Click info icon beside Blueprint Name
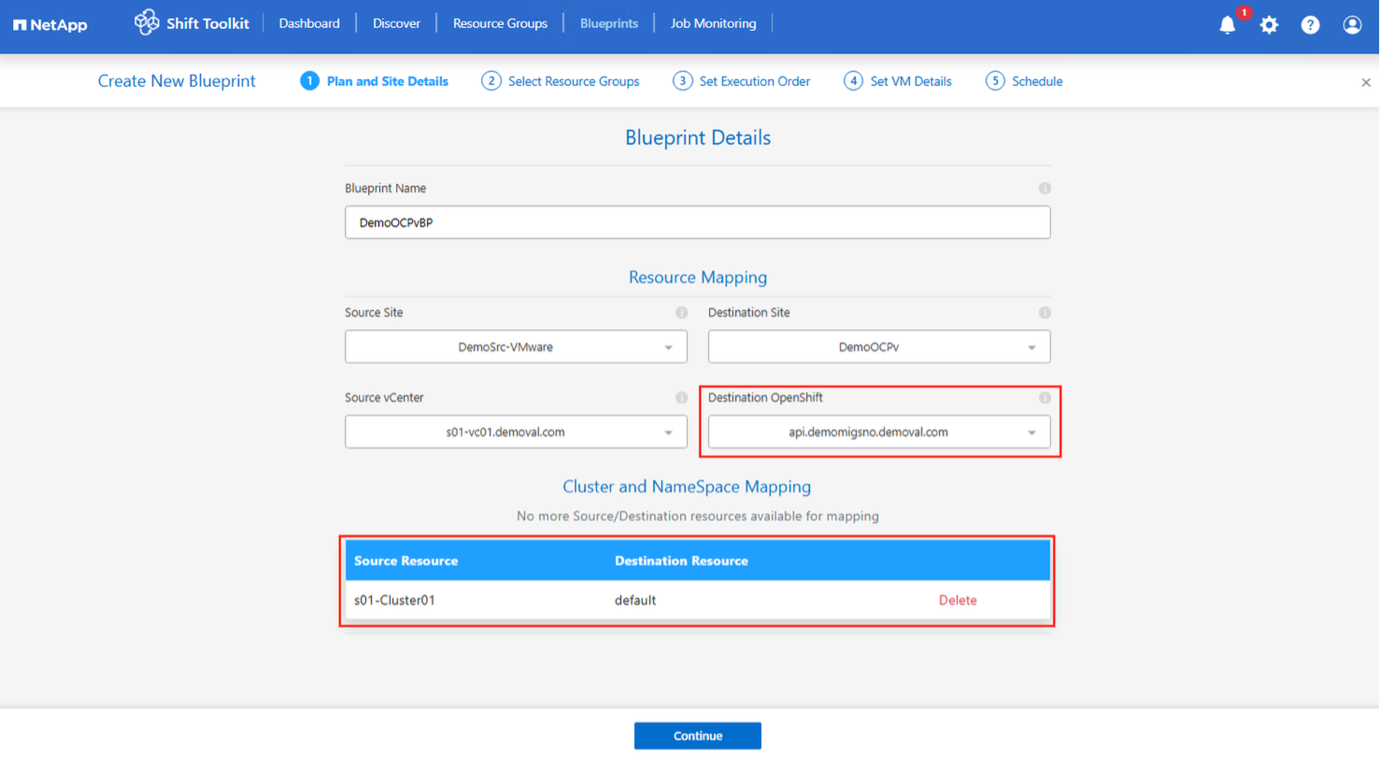Screen dimensions: 1384x760 (x=1044, y=188)
